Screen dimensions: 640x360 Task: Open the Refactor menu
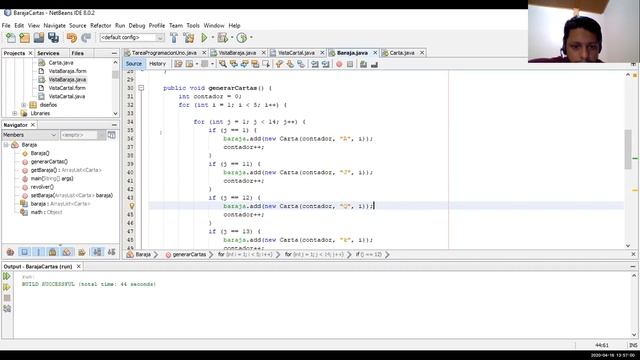[100, 26]
